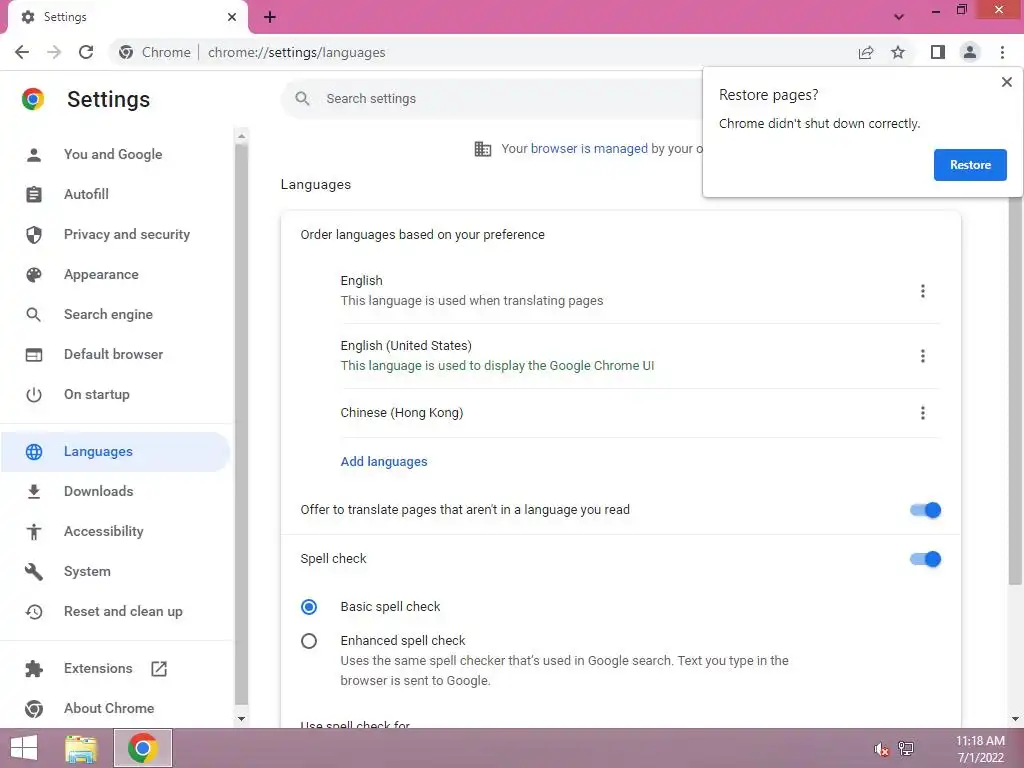Screen dimensions: 1024x768
Task: Close the Settings tab
Action: click(232, 17)
